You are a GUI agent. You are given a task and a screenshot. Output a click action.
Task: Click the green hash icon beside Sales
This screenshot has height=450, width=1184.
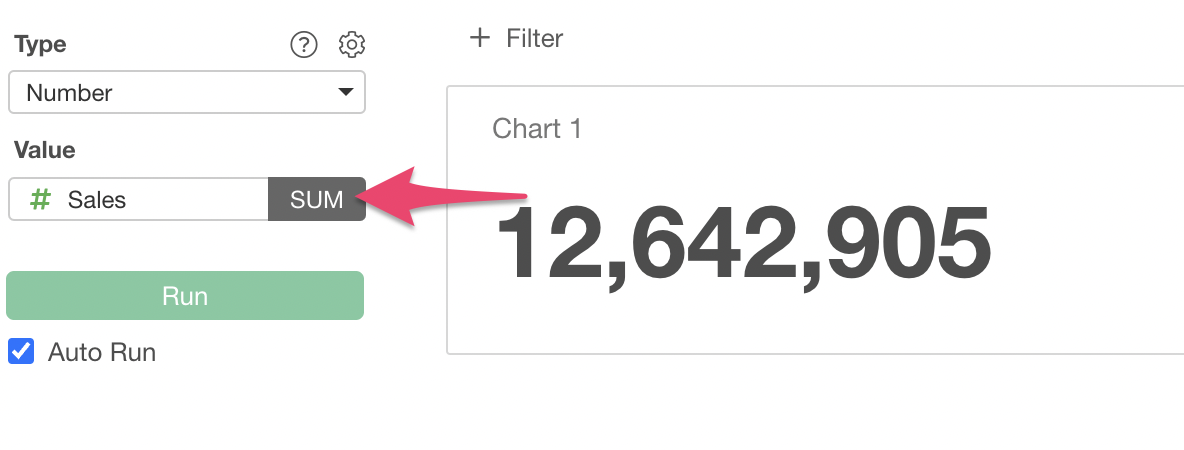pos(40,200)
